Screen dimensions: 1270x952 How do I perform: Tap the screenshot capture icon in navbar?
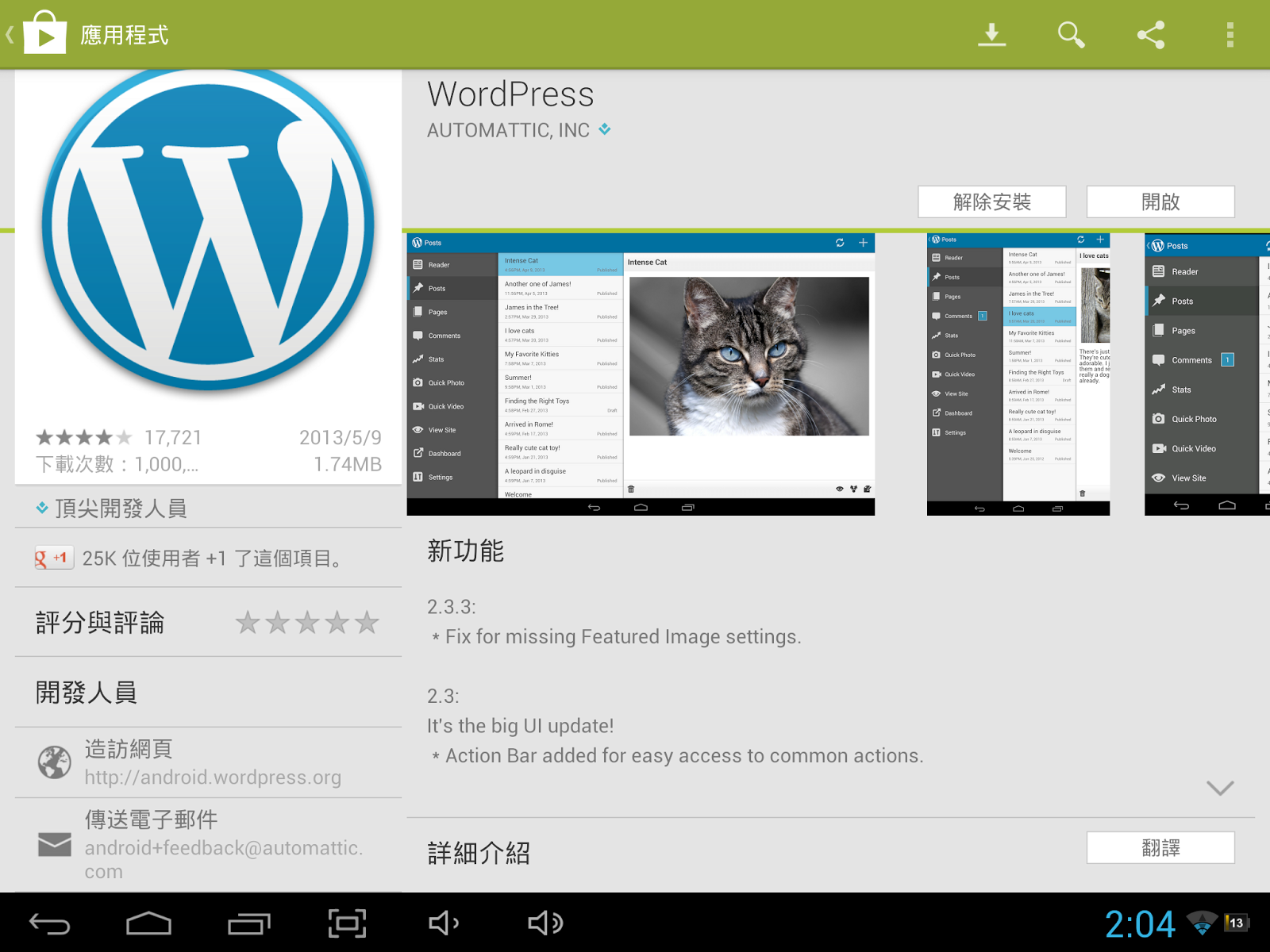(x=348, y=923)
